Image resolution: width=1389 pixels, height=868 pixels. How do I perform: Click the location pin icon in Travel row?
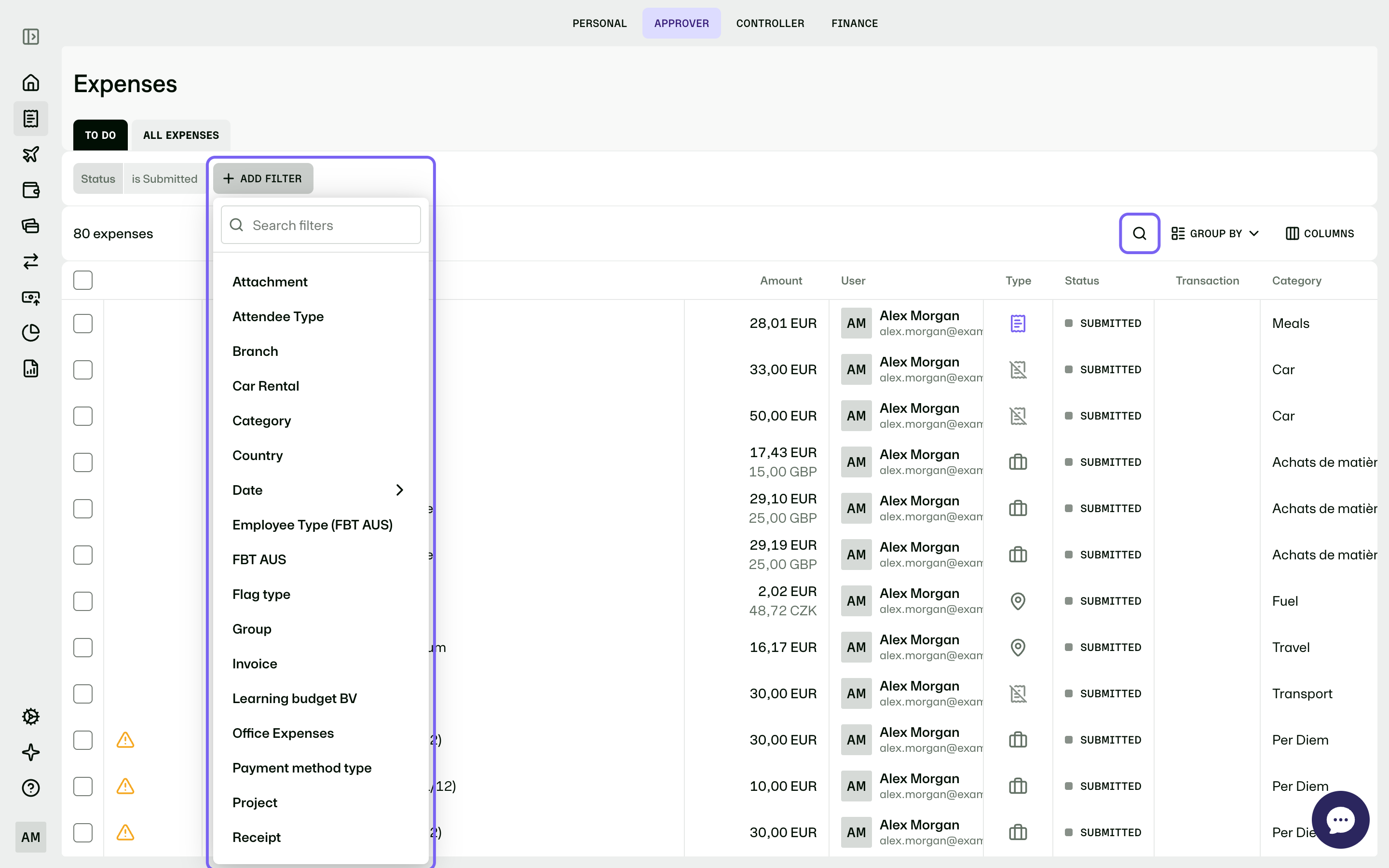pos(1018,648)
